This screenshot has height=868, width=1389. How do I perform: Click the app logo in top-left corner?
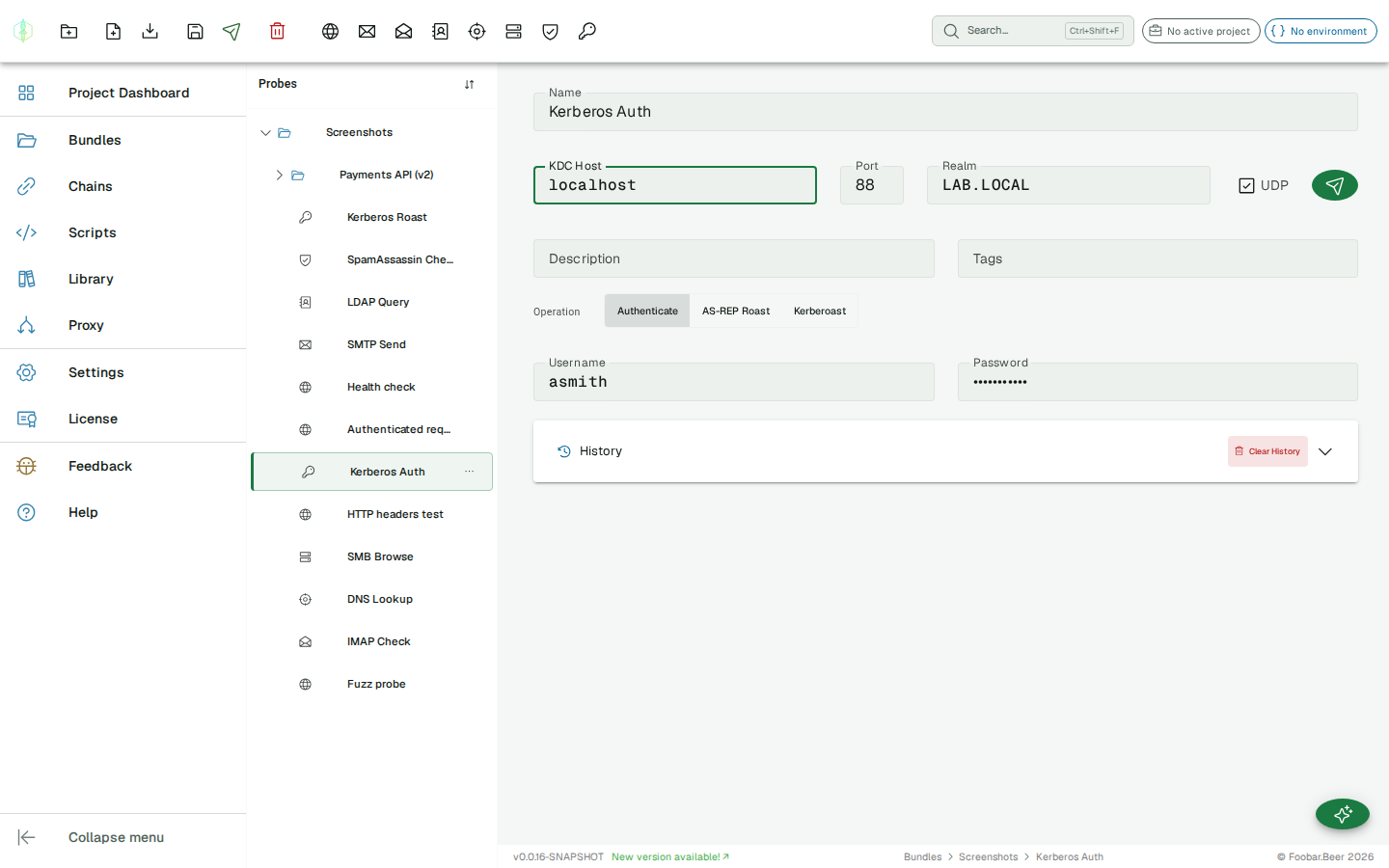coord(23,31)
